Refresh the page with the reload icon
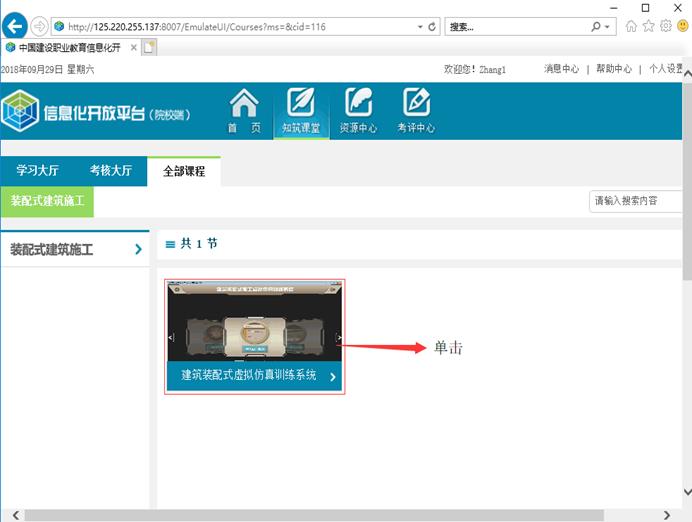692x522 pixels. tap(431, 26)
